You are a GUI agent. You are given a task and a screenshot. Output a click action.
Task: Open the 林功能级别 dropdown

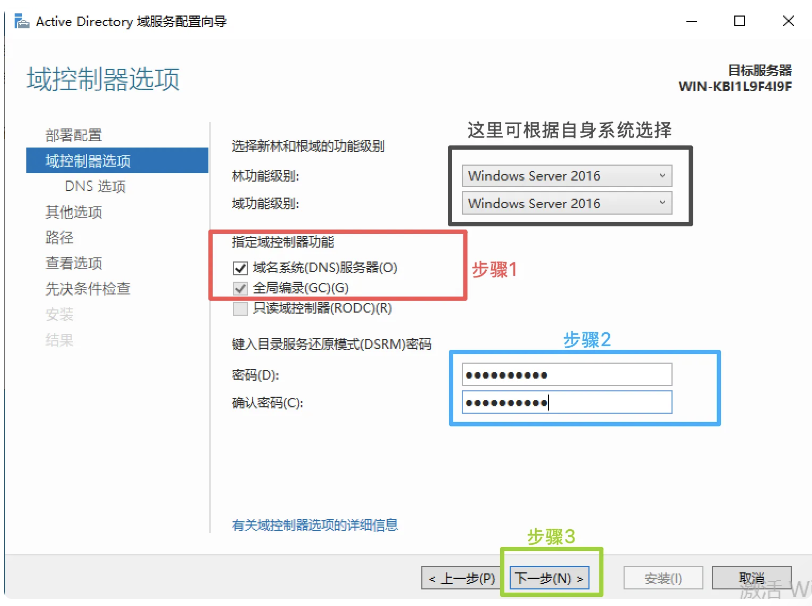click(x=566, y=176)
